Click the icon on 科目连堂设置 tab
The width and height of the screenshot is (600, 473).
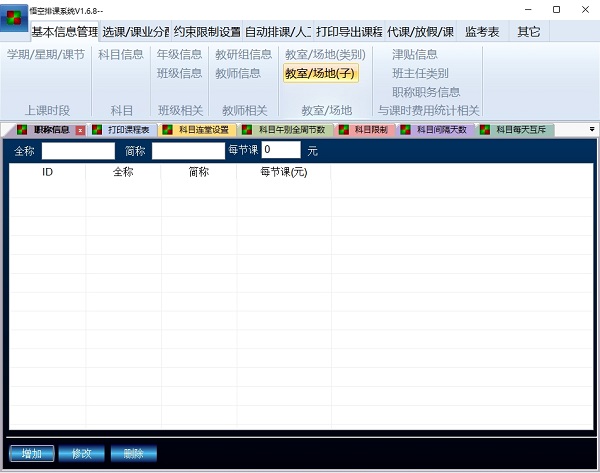168,130
